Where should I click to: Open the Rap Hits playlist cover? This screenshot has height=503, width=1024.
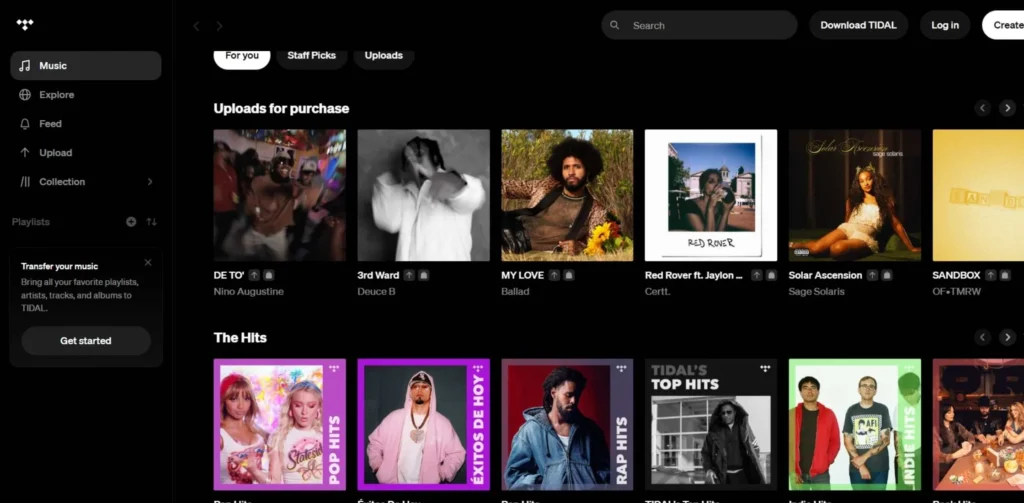[x=567, y=425]
